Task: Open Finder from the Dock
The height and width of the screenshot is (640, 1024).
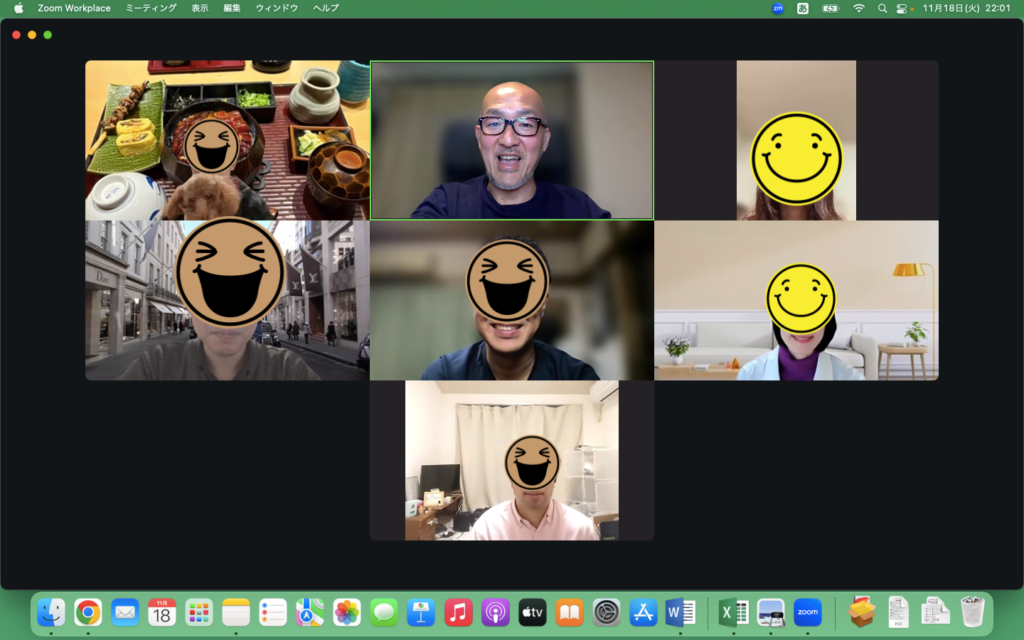Action: (x=51, y=612)
